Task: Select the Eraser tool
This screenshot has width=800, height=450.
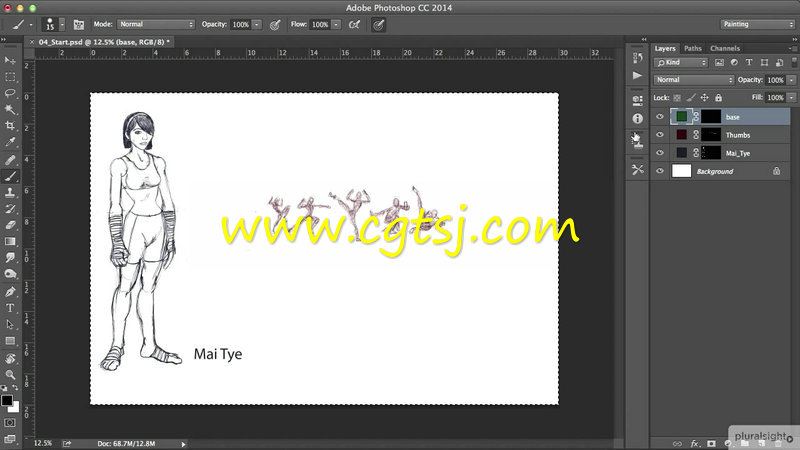Action: tap(10, 225)
